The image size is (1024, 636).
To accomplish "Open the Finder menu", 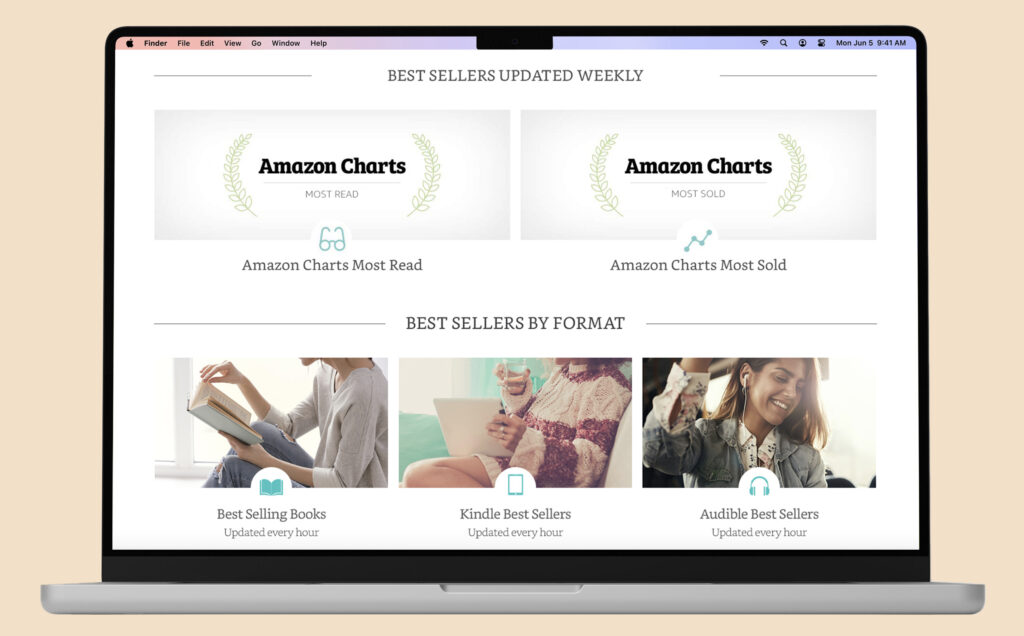I will click(155, 43).
